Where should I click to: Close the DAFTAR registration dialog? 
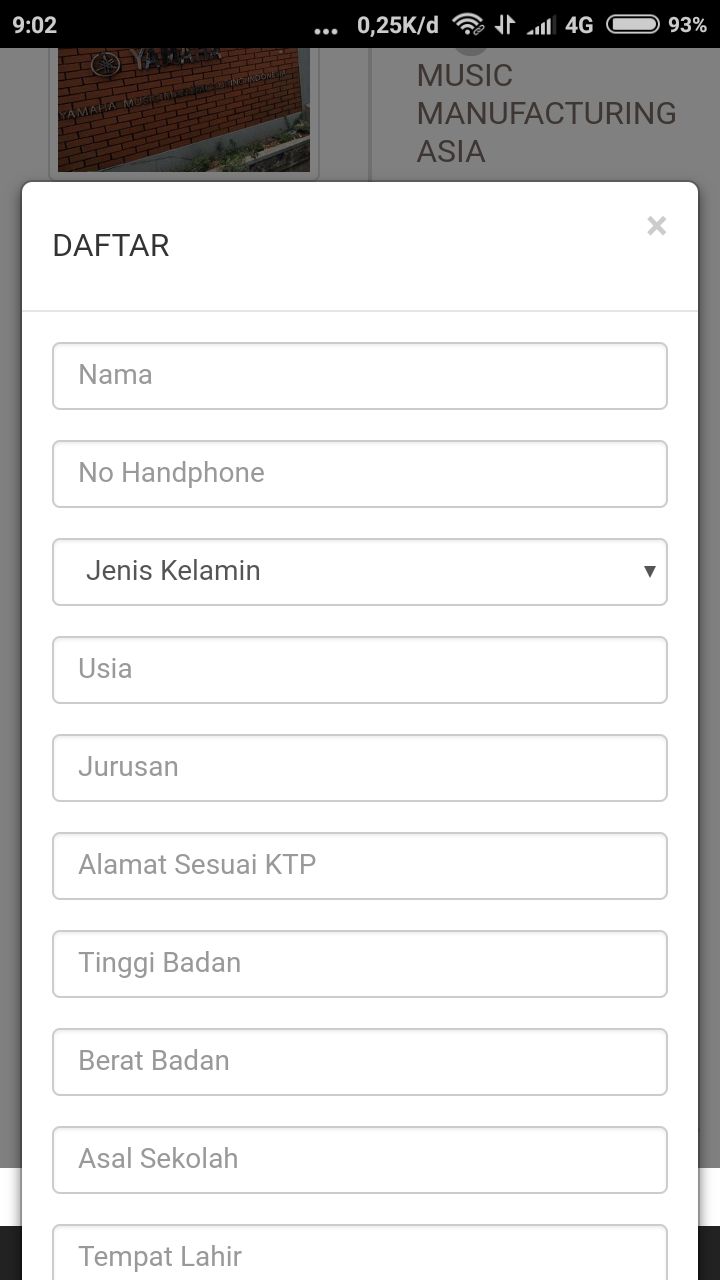656,226
